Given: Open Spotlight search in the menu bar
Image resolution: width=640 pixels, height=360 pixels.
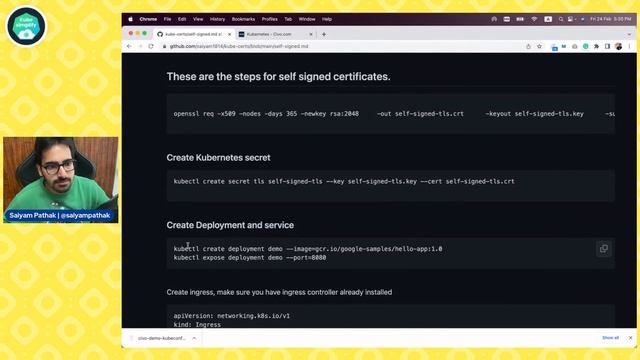Looking at the screenshot, I should (x=561, y=19).
